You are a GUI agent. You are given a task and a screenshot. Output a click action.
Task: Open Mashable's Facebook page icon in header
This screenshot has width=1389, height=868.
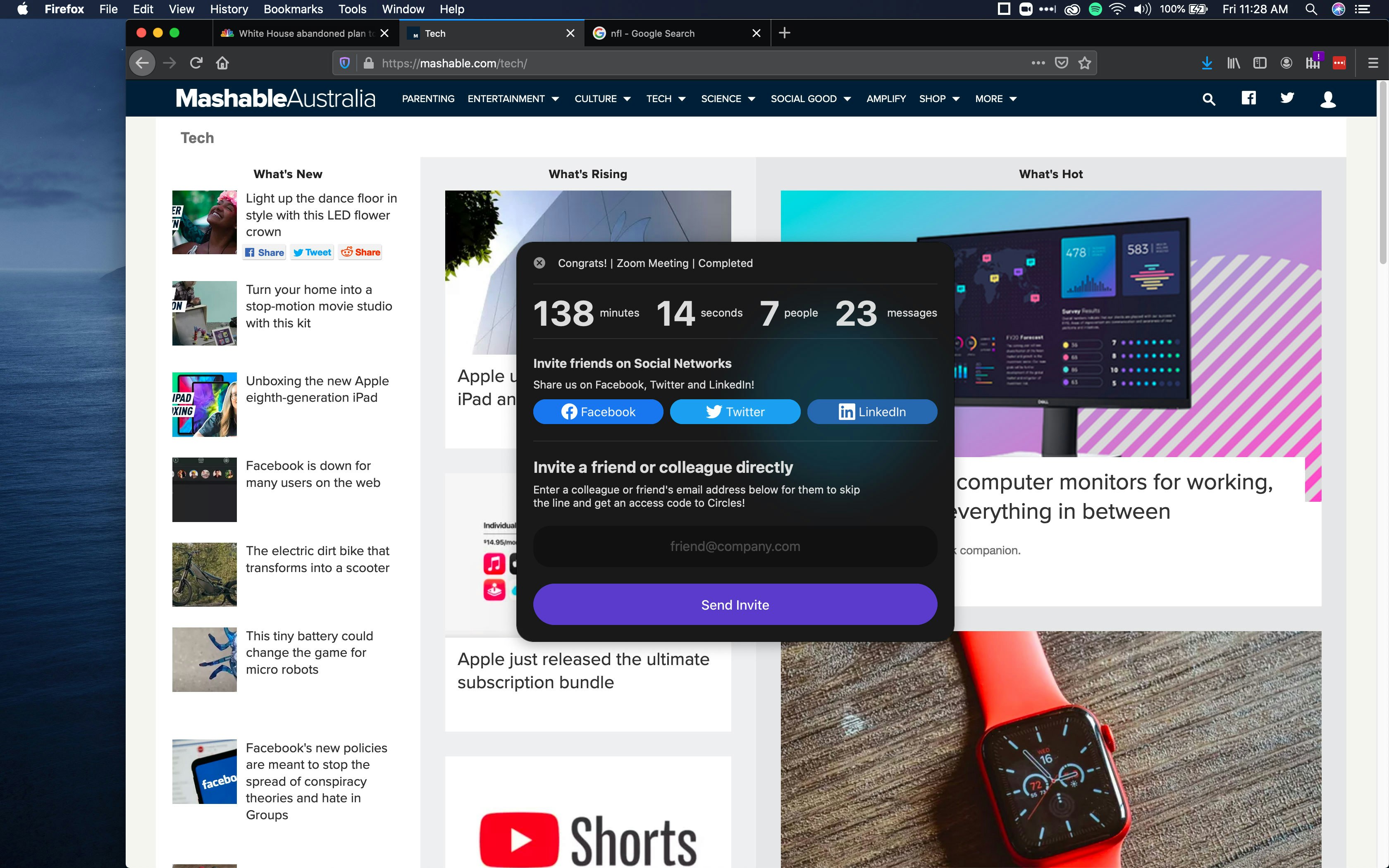pos(1248,98)
